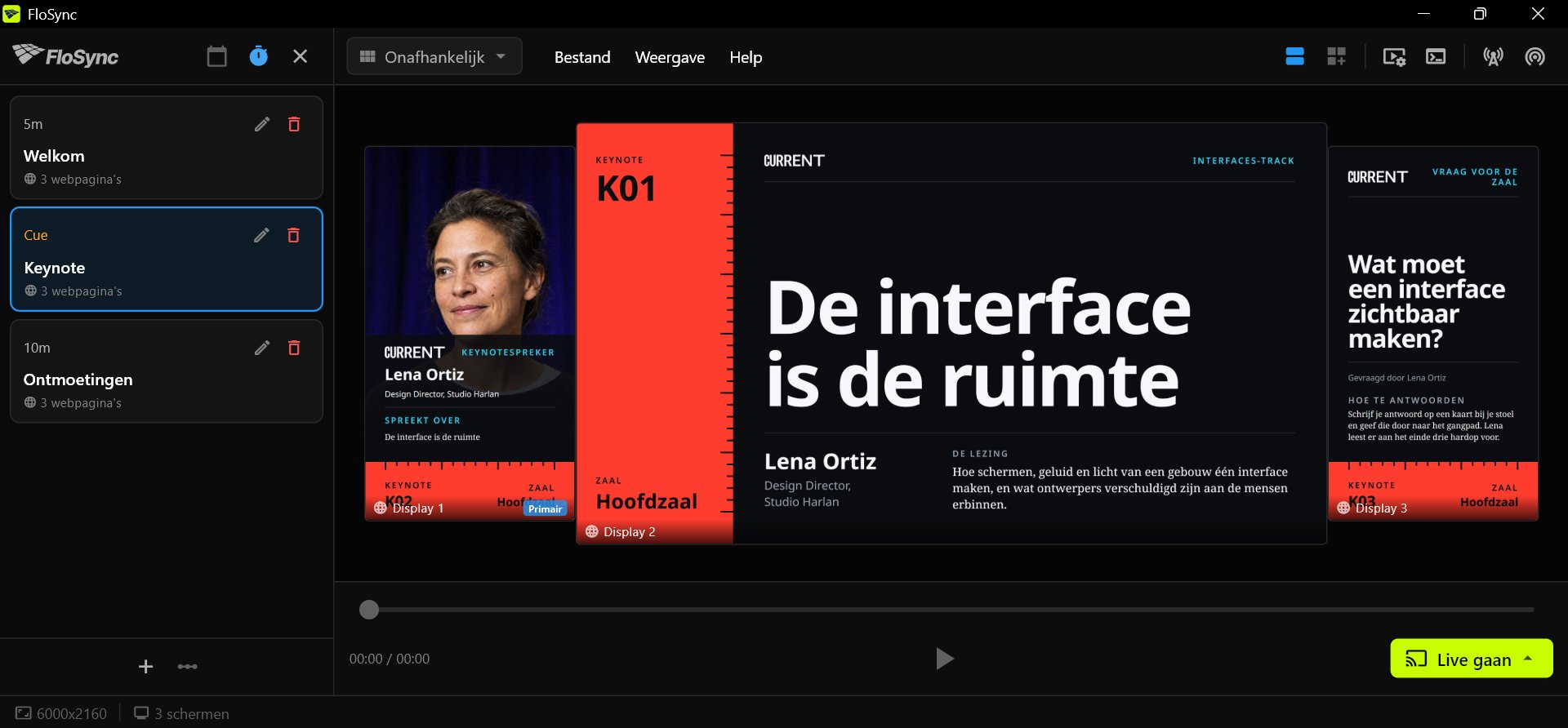Screen dimensions: 1568x728
Task: Open the three-dot options icon in sidebar footer
Action: coord(188,667)
